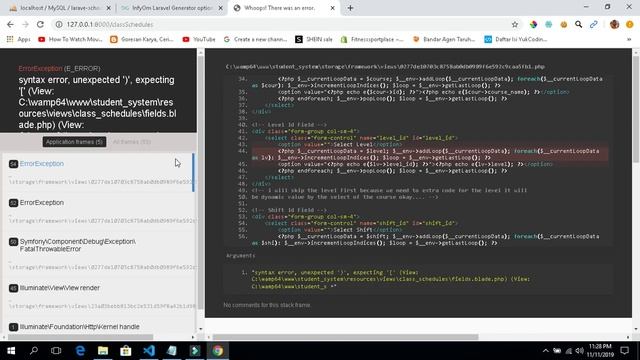The image size is (640, 360).
Task: Select the Illuminate View render frame
Action: pos(98,297)
